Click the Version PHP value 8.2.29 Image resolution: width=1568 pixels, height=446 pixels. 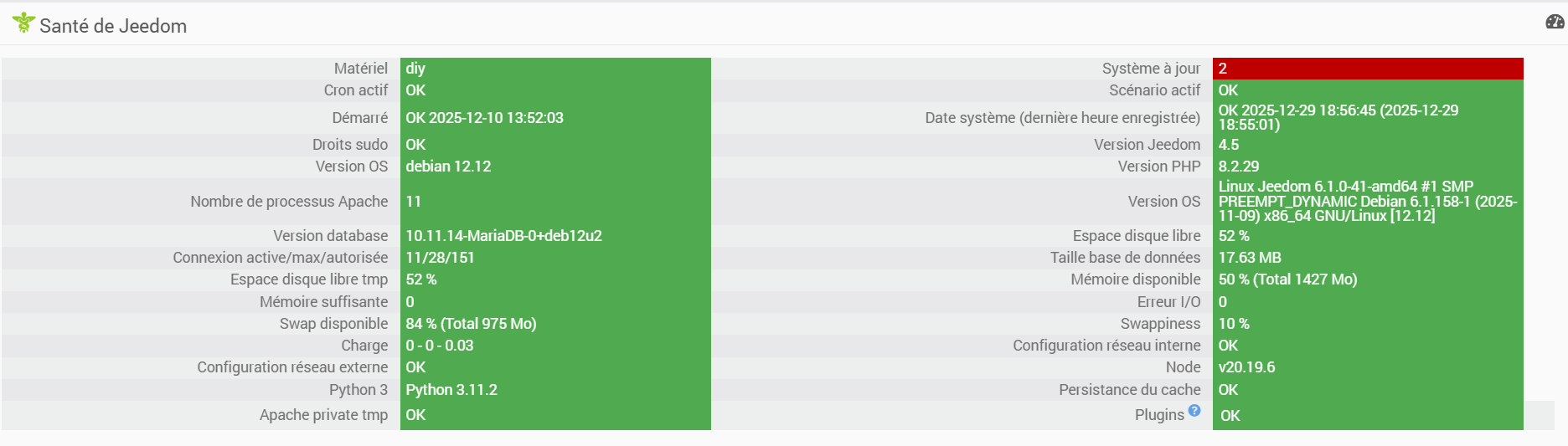(1239, 167)
